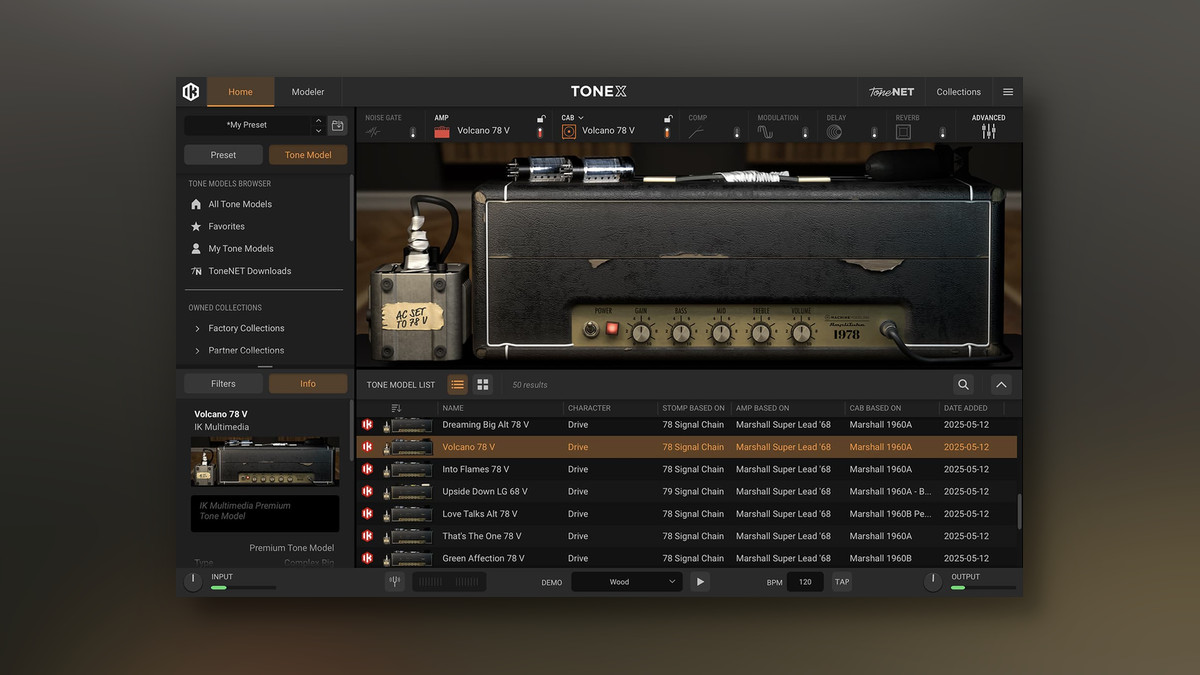Adjust the OUTPUT knob

coord(933,582)
